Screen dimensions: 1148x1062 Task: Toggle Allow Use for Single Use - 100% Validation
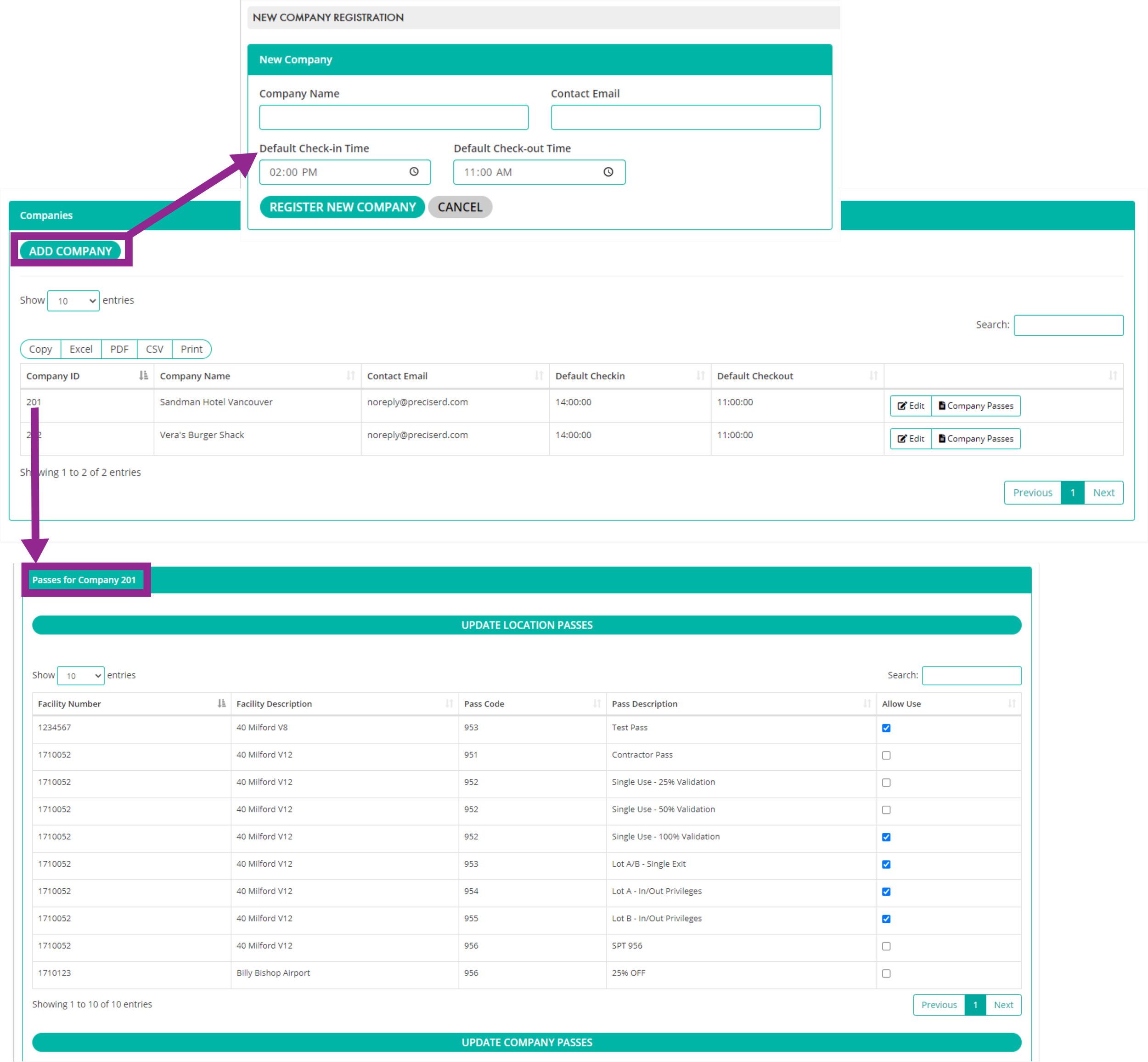click(886, 837)
